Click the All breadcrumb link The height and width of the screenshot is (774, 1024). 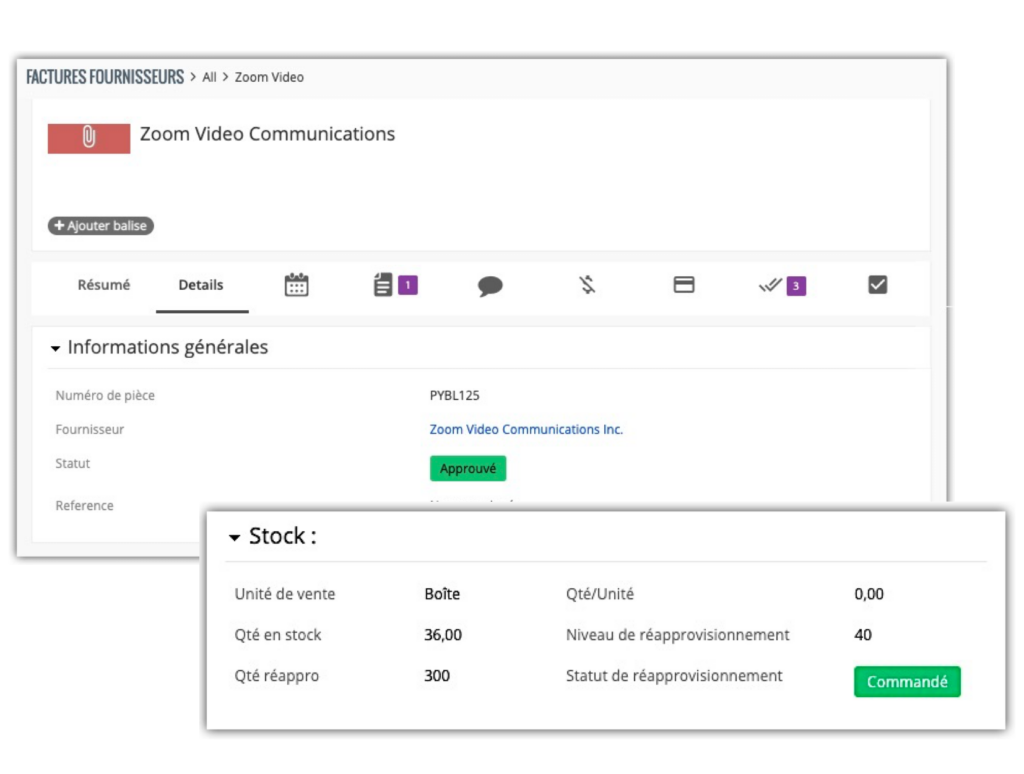pyautogui.click(x=209, y=77)
